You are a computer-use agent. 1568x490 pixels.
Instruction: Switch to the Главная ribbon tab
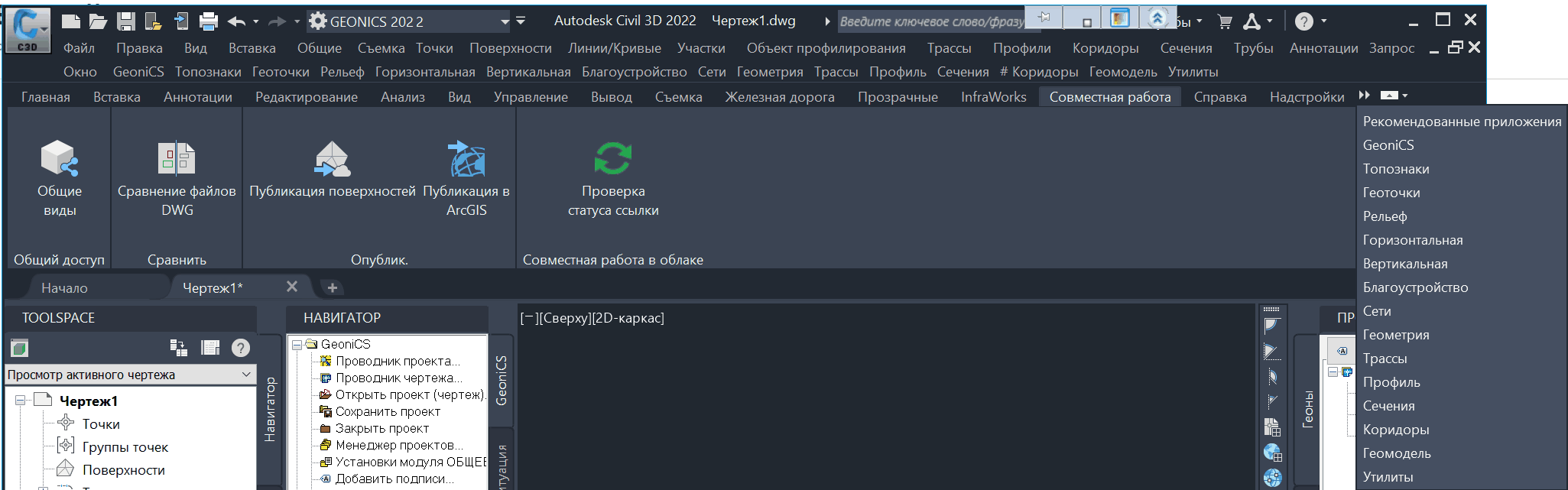pos(46,97)
